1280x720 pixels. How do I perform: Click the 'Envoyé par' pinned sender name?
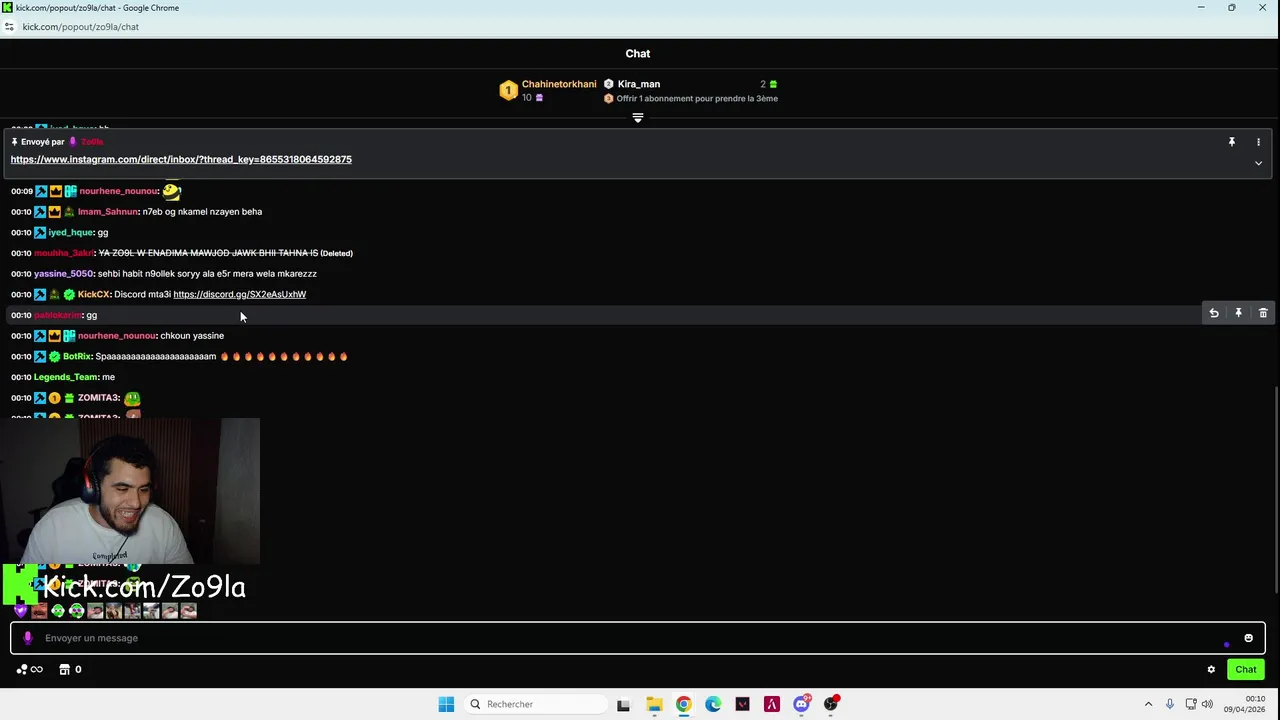point(92,142)
